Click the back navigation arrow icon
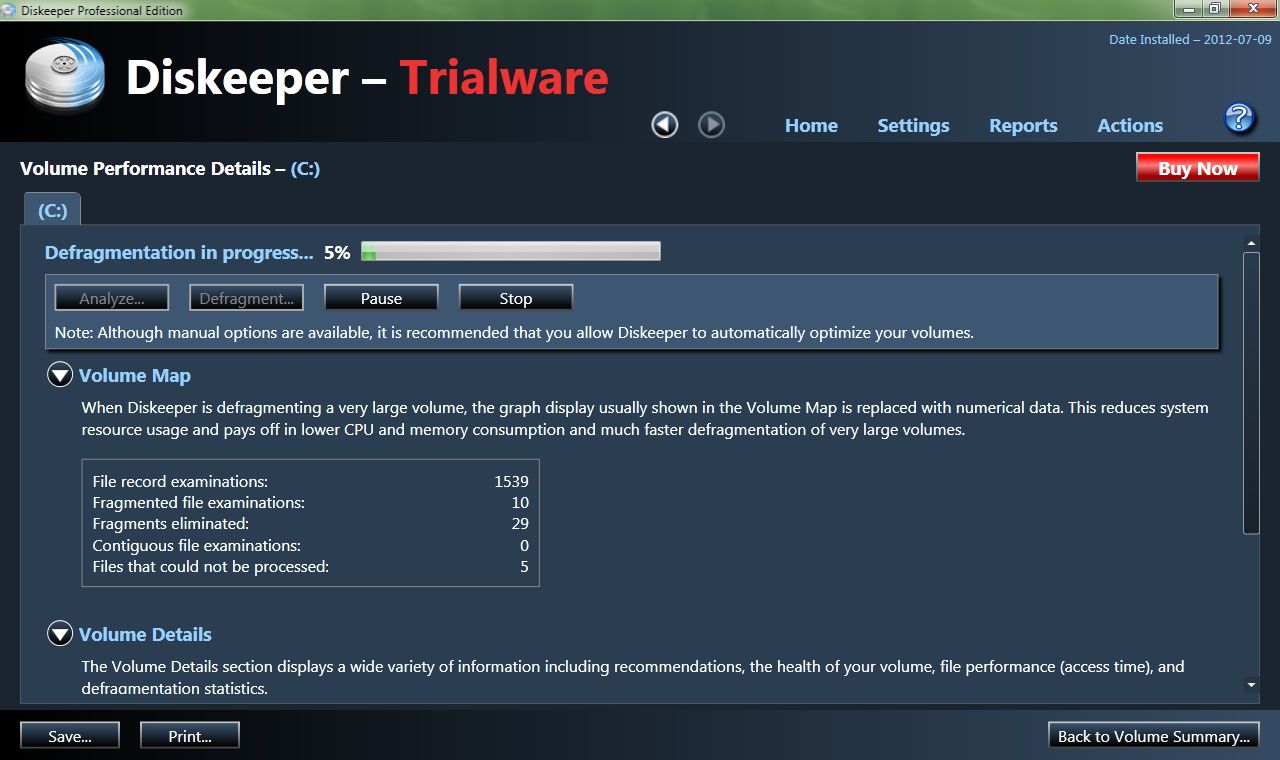This screenshot has width=1280, height=760. pos(665,125)
